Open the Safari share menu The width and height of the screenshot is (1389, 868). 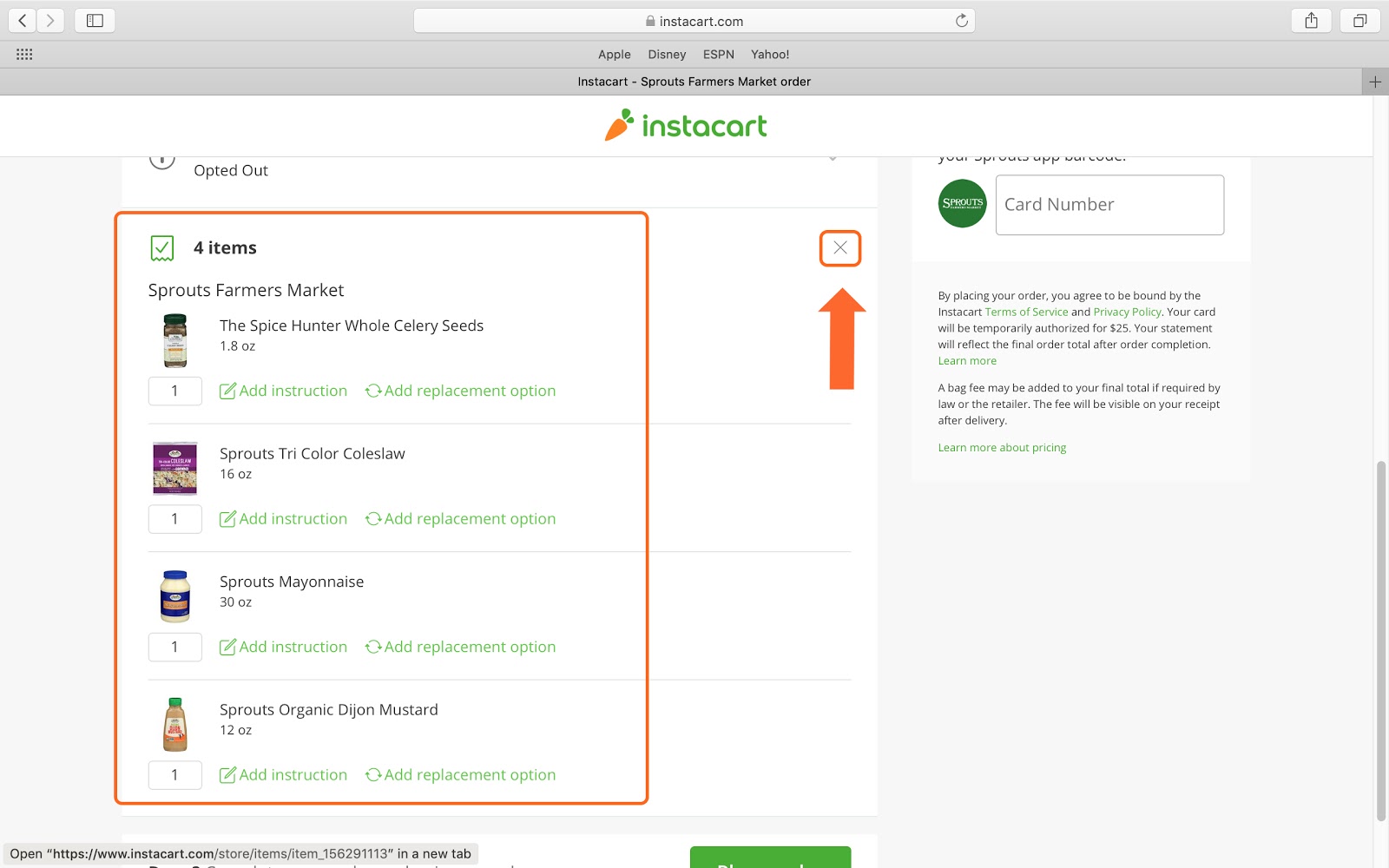[x=1311, y=20]
